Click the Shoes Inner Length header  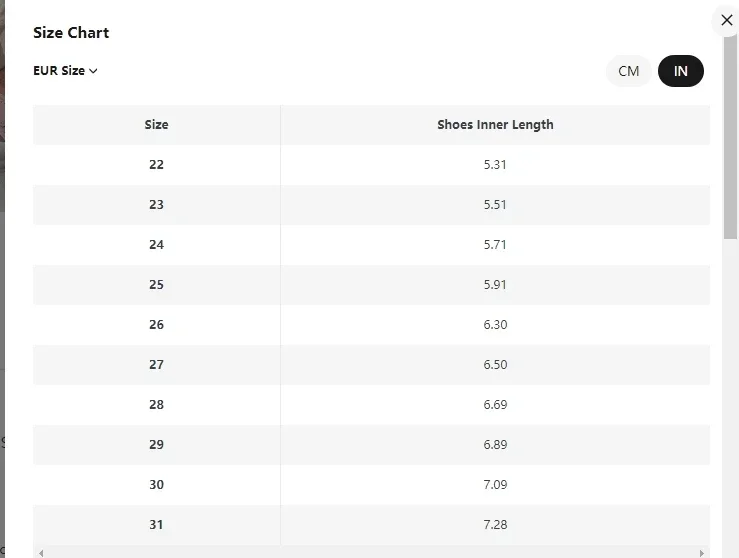[495, 125]
